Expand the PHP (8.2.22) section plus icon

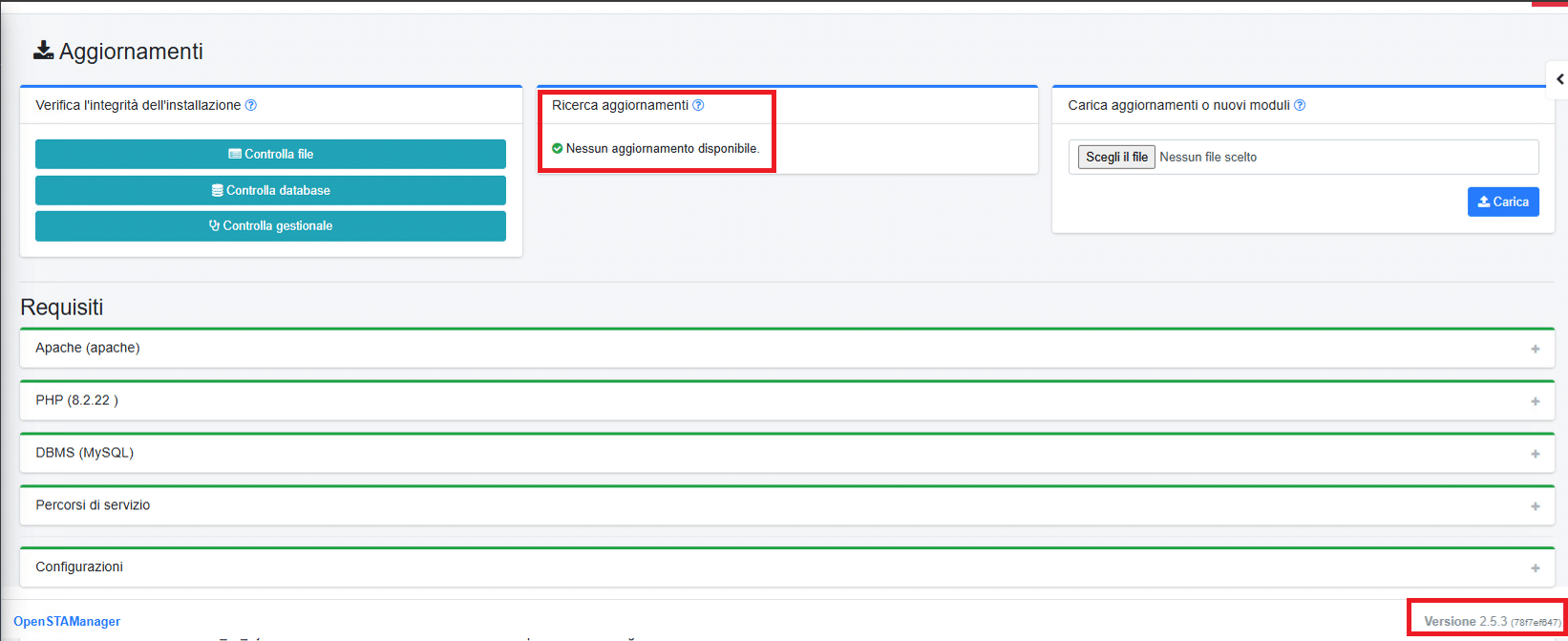(1536, 401)
